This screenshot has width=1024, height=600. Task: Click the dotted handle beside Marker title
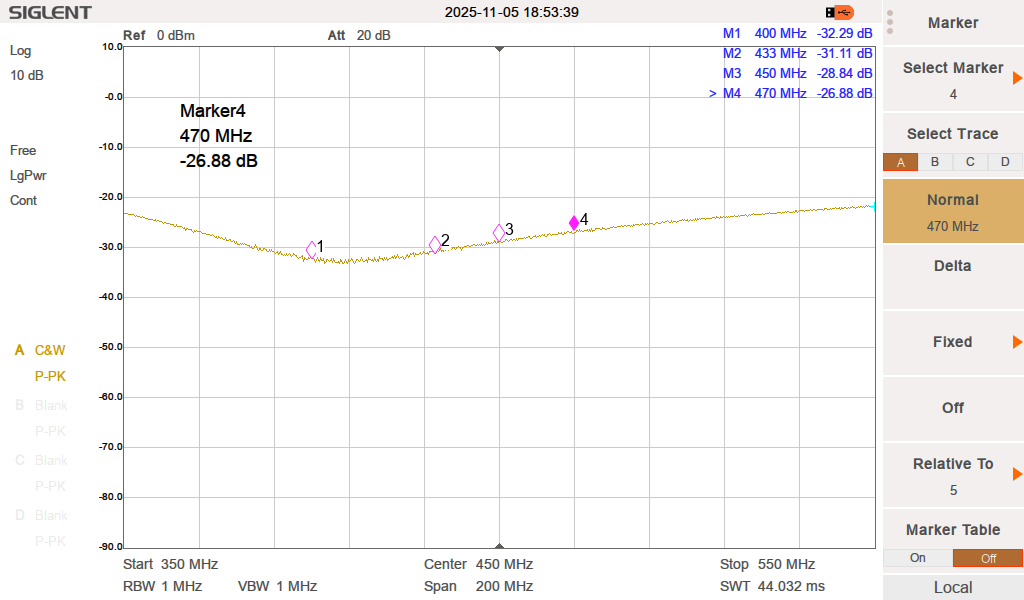point(890,22)
